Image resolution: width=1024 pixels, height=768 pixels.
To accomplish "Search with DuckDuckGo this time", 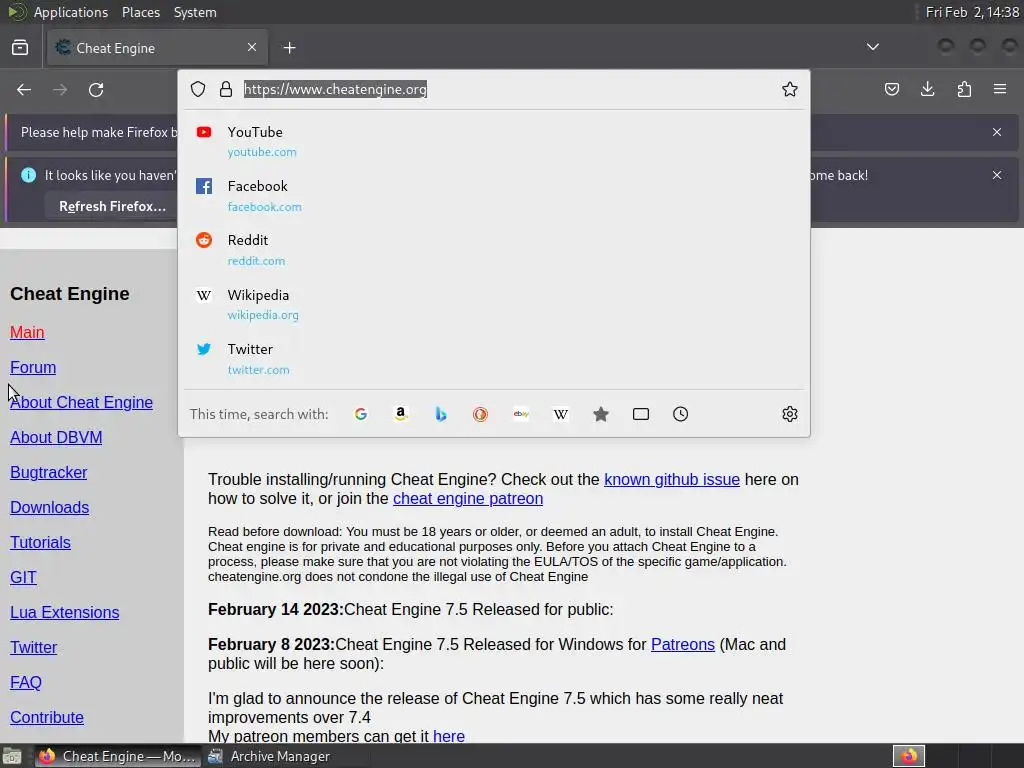I will (481, 414).
